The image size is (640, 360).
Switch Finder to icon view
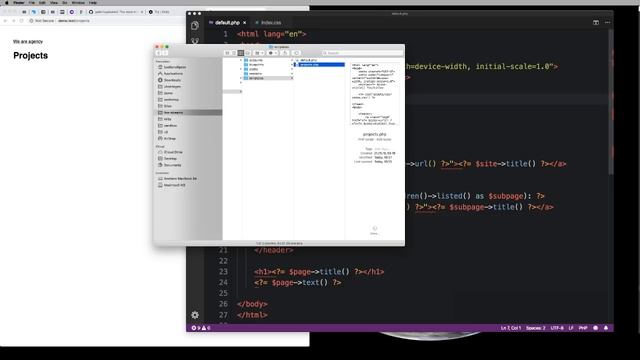pos(227,53)
